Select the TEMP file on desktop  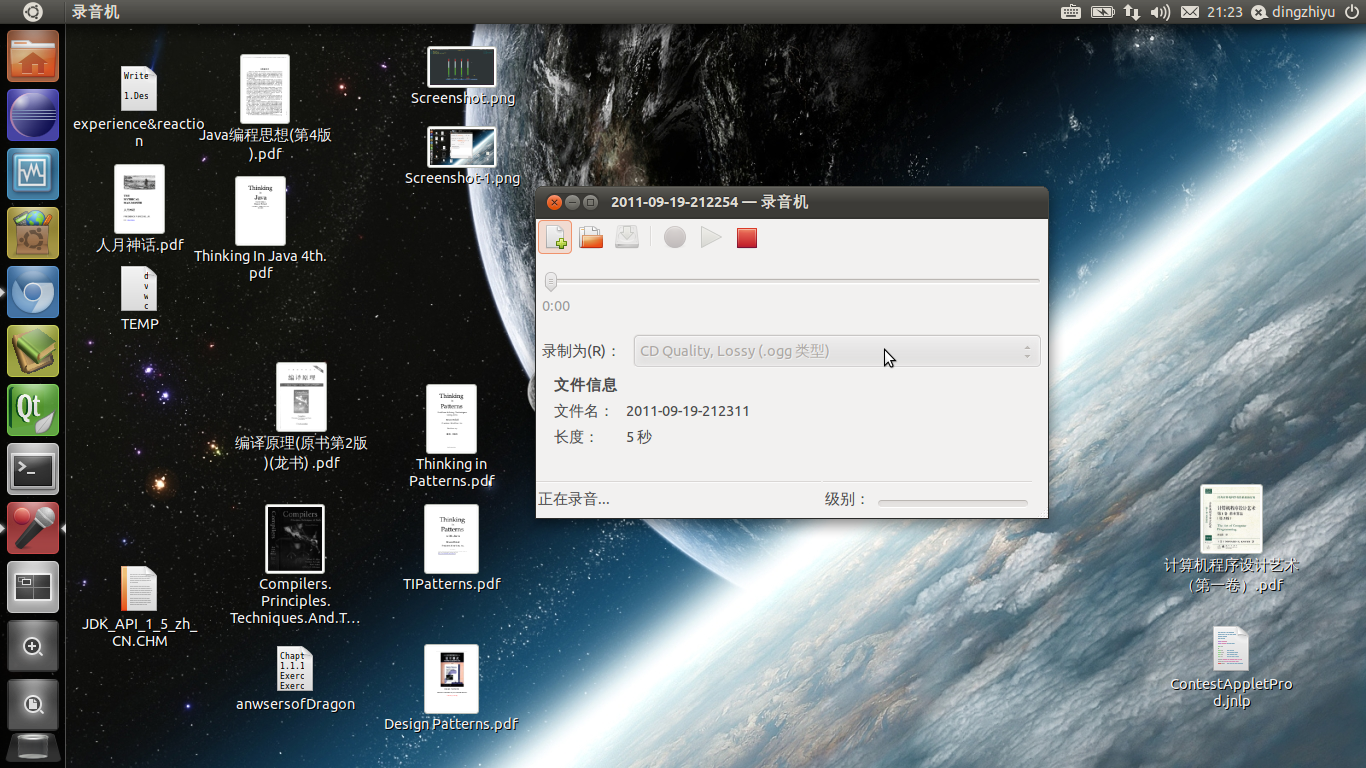pyautogui.click(x=139, y=298)
